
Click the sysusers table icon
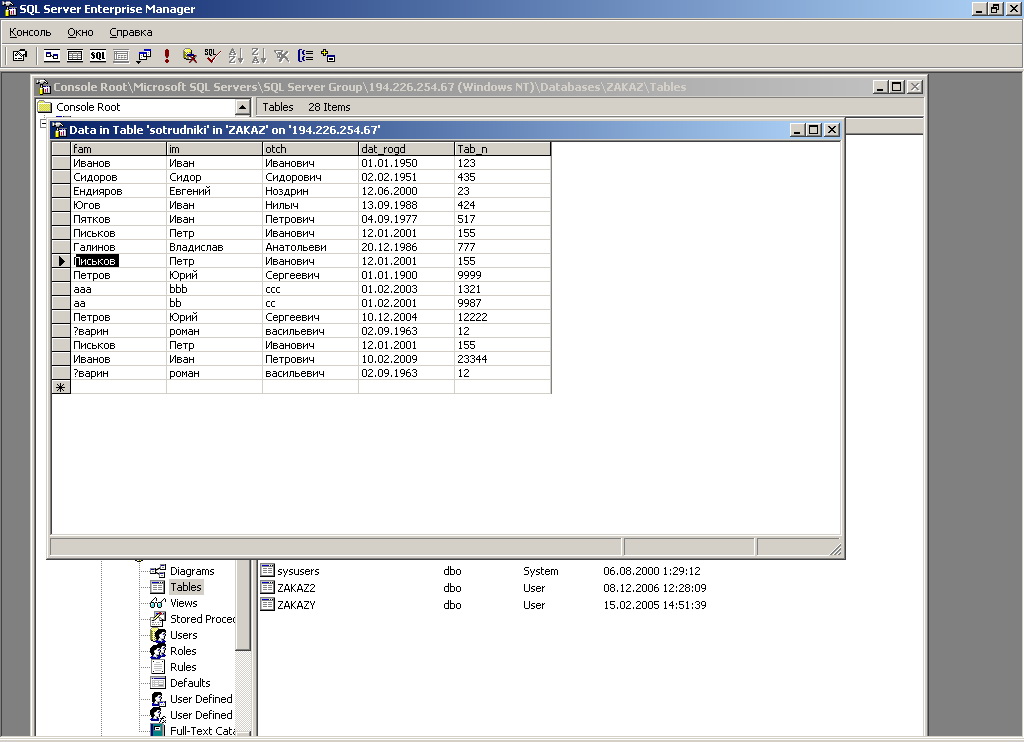click(267, 571)
